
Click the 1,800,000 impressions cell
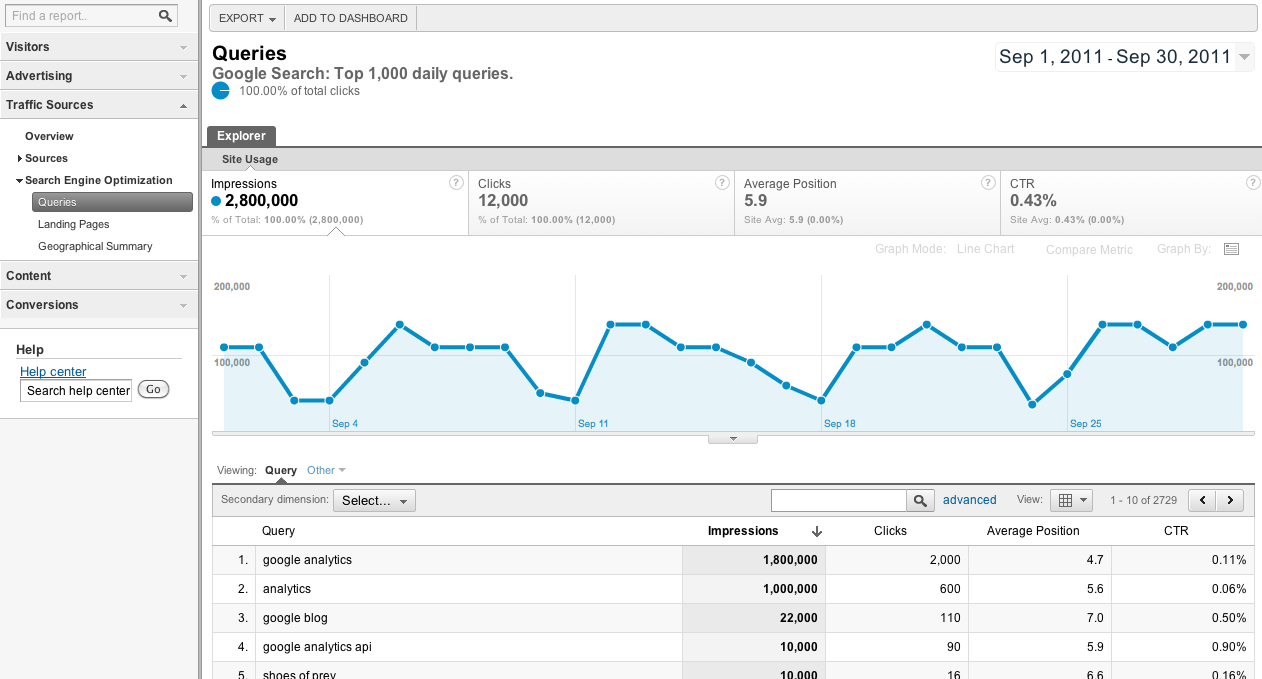[x=754, y=560]
